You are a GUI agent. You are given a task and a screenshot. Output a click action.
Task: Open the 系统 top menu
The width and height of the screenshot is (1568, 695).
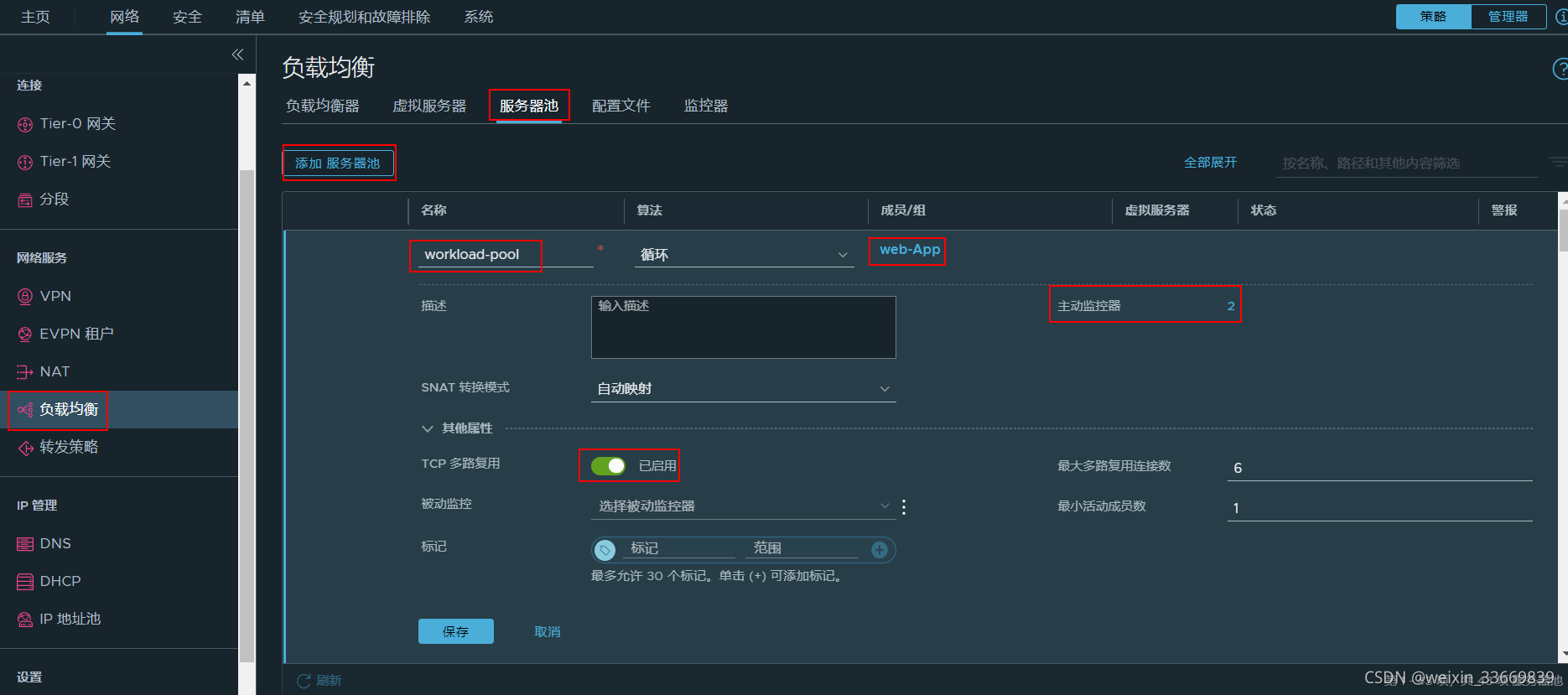[479, 17]
